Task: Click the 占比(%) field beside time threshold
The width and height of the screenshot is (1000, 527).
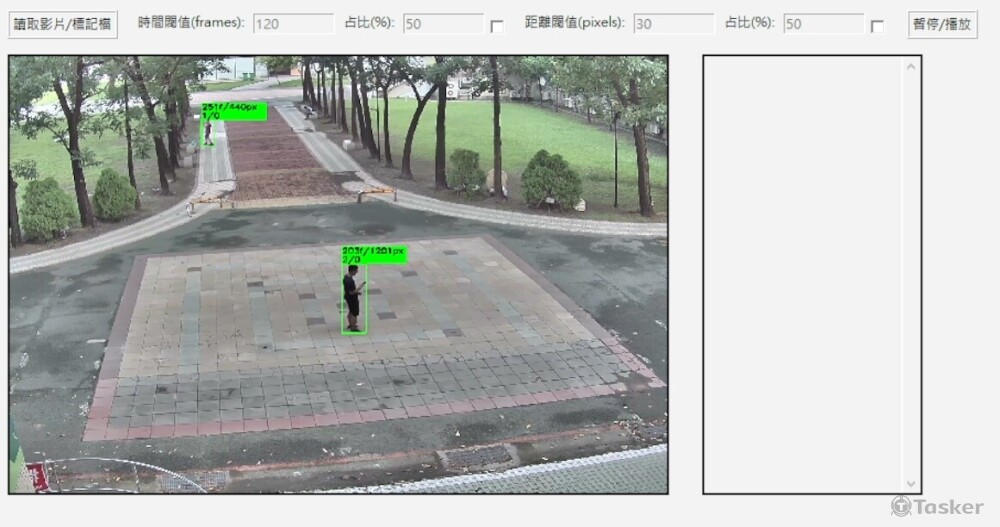Action: point(443,24)
